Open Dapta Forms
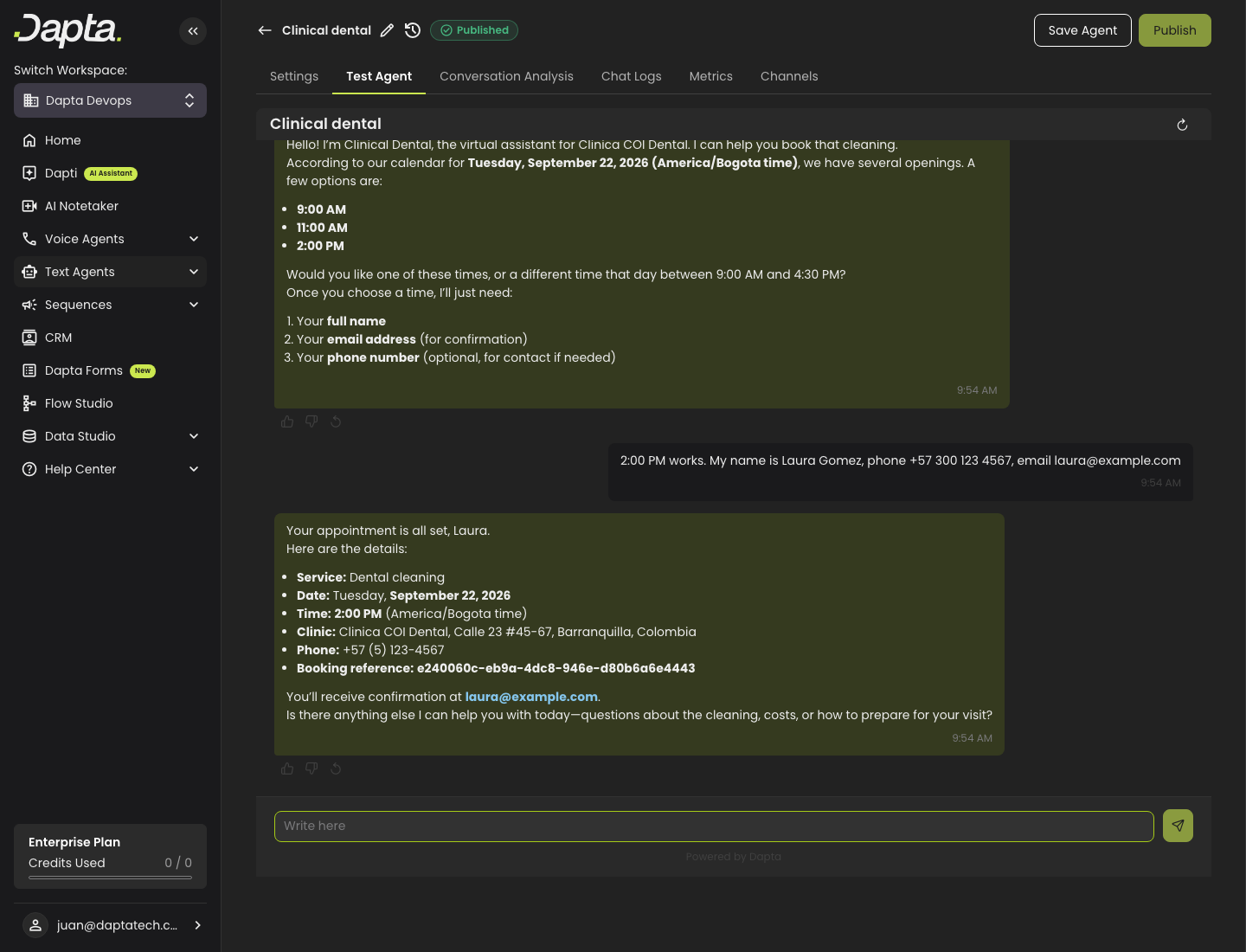Viewport: 1246px width, 952px height. 110,370
